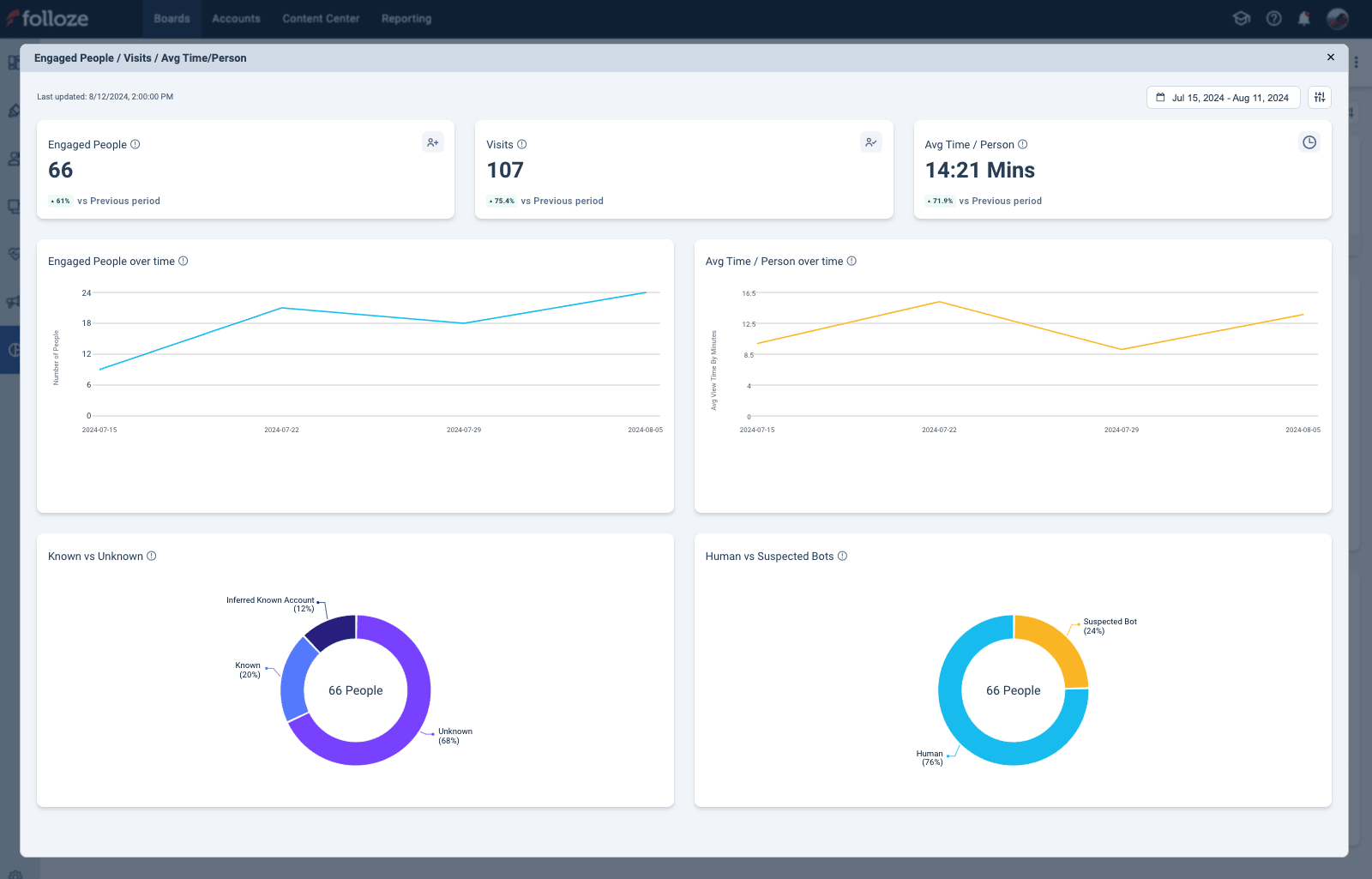Open the date range picker Jul 15 - Aug 11
The image size is (1372, 879).
point(1223,98)
